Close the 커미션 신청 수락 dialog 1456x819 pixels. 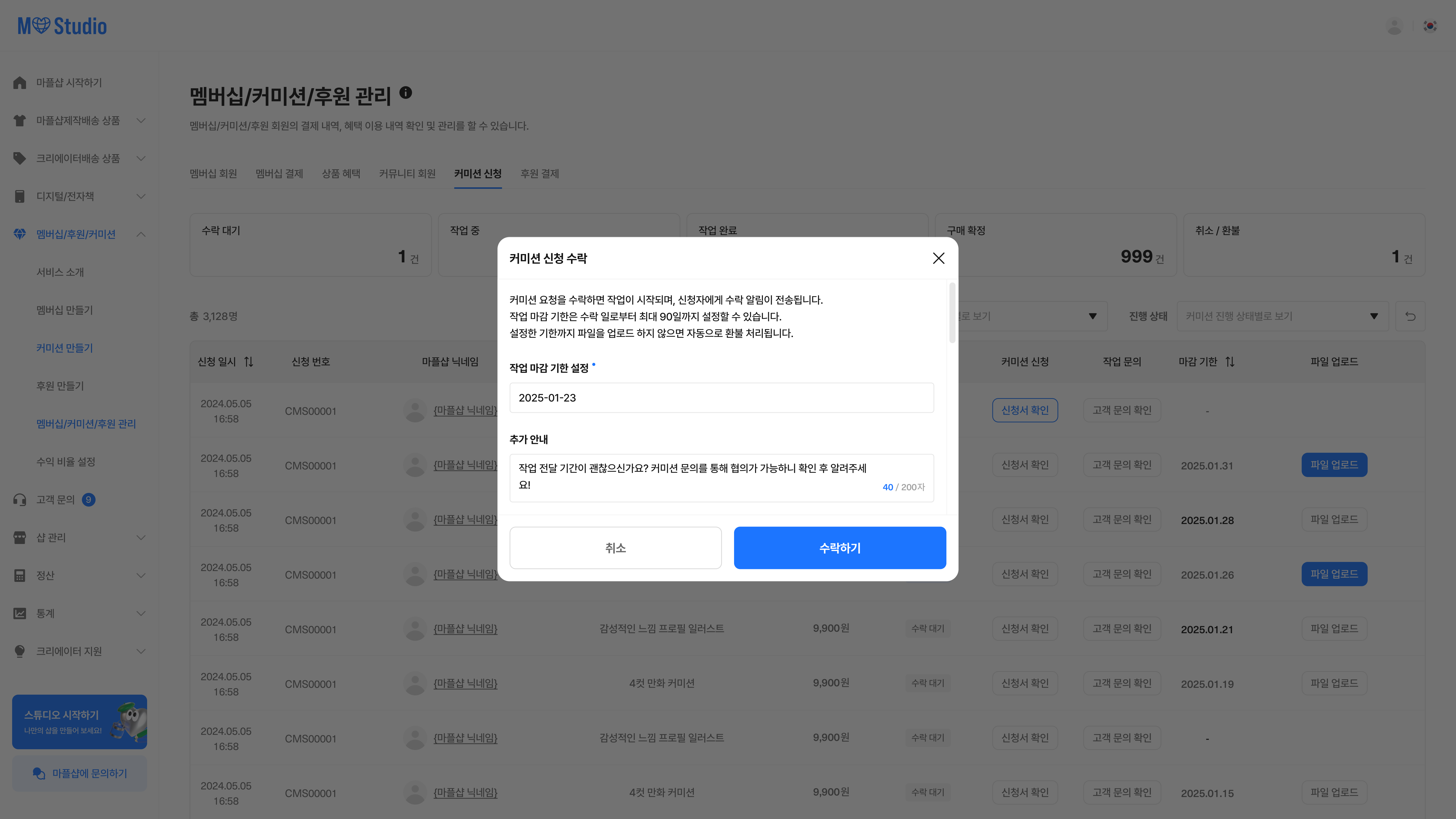pyautogui.click(x=938, y=258)
